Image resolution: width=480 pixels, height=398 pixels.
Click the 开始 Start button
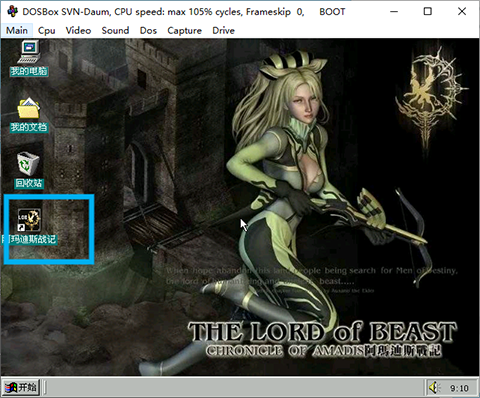coord(21,387)
